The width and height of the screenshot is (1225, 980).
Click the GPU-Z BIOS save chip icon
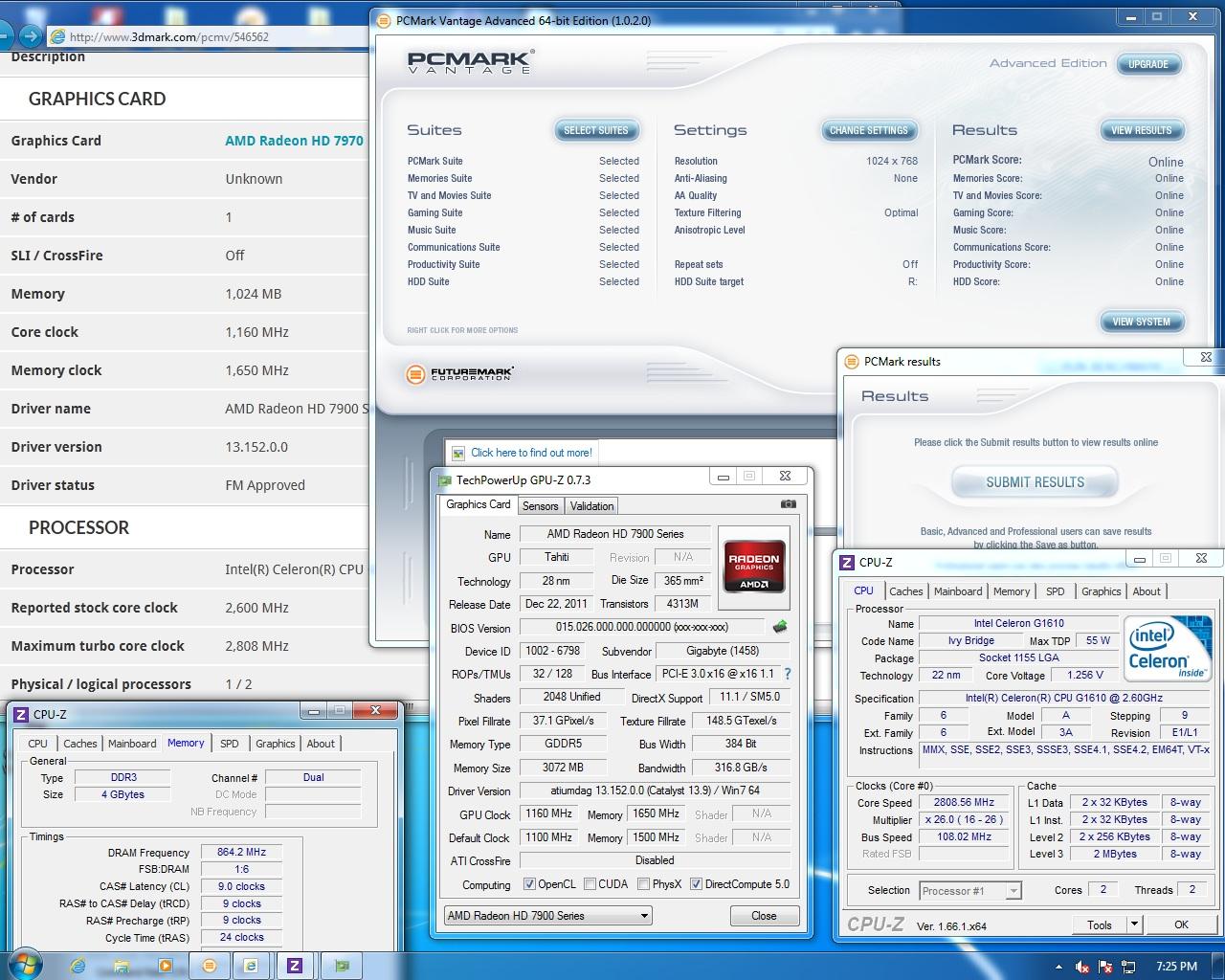(779, 627)
